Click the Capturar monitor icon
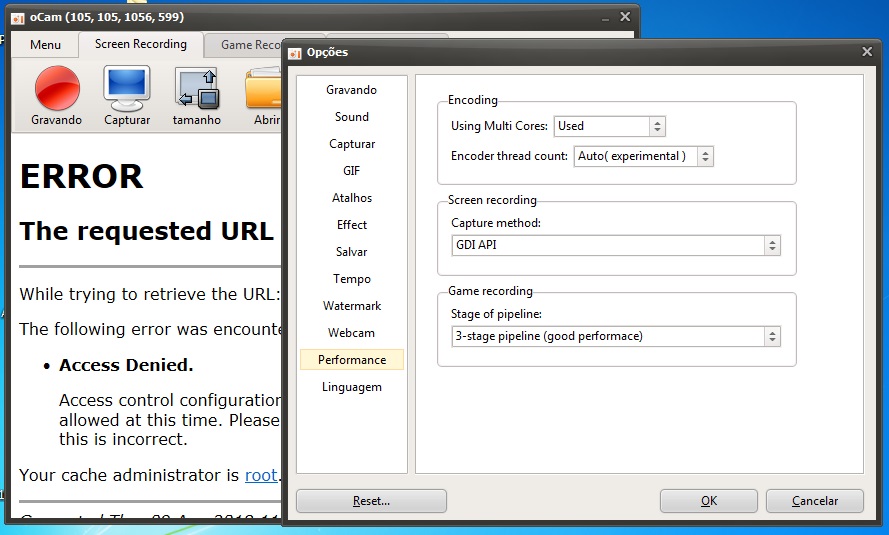The width and height of the screenshot is (889, 535). tap(127, 88)
